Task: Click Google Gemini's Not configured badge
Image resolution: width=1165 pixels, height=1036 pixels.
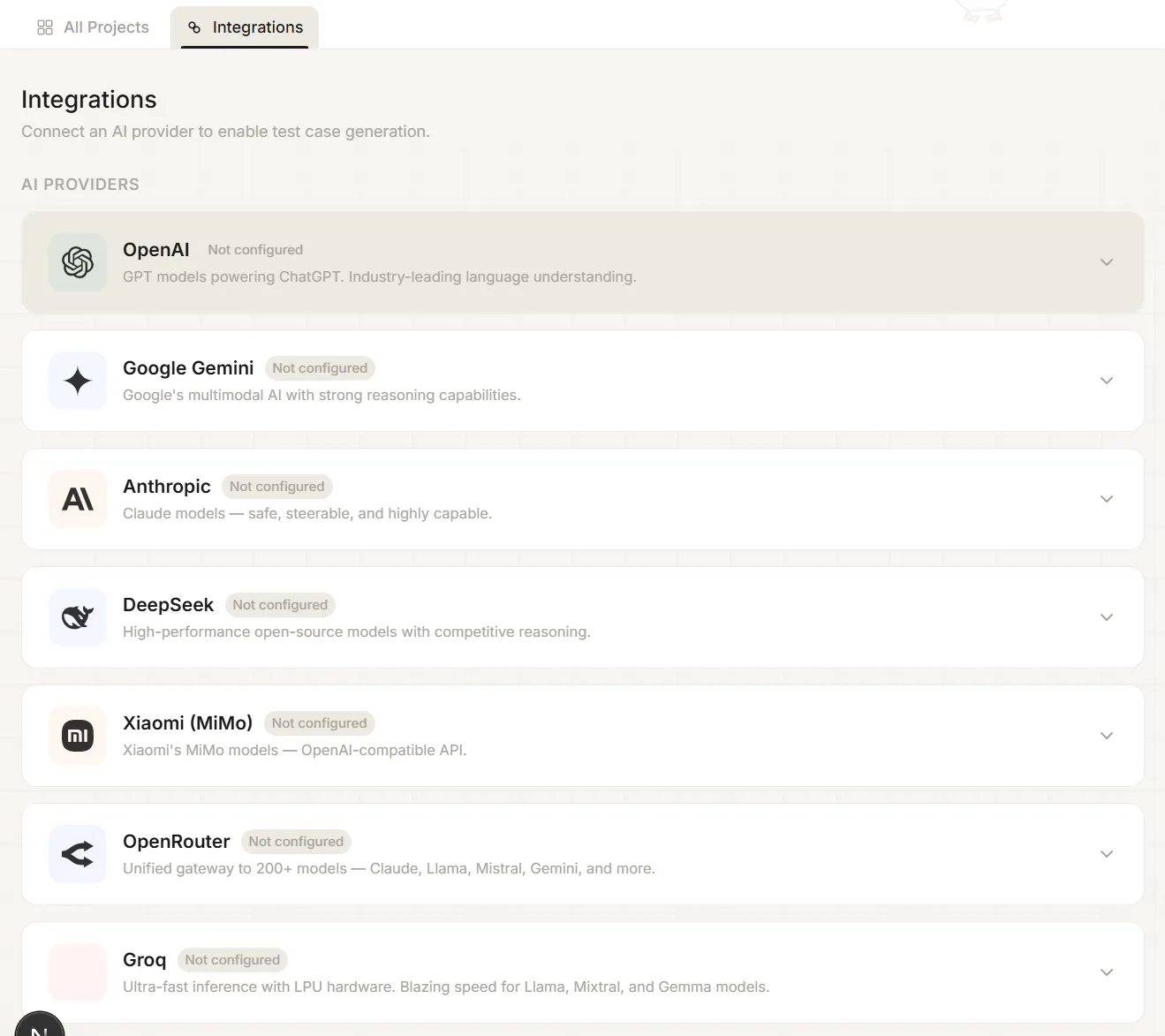Action: pyautogui.click(x=320, y=368)
